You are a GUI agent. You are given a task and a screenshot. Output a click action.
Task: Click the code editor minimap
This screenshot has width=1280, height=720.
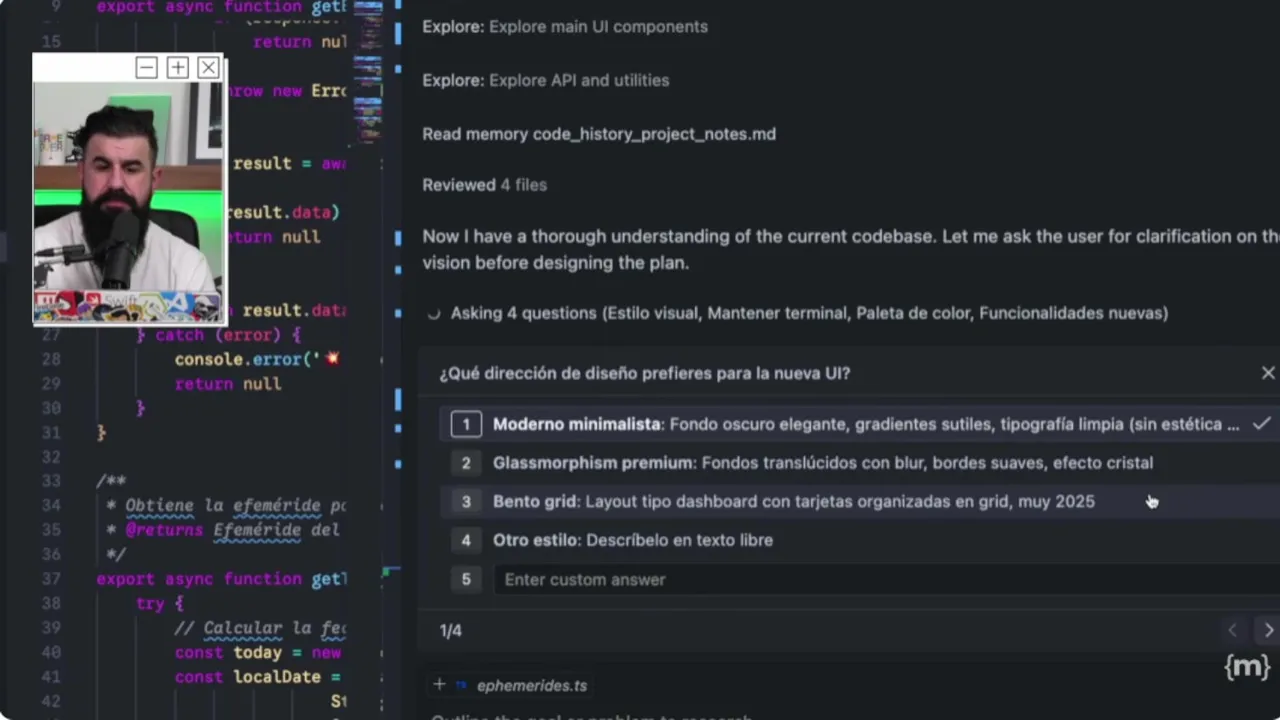tap(368, 70)
